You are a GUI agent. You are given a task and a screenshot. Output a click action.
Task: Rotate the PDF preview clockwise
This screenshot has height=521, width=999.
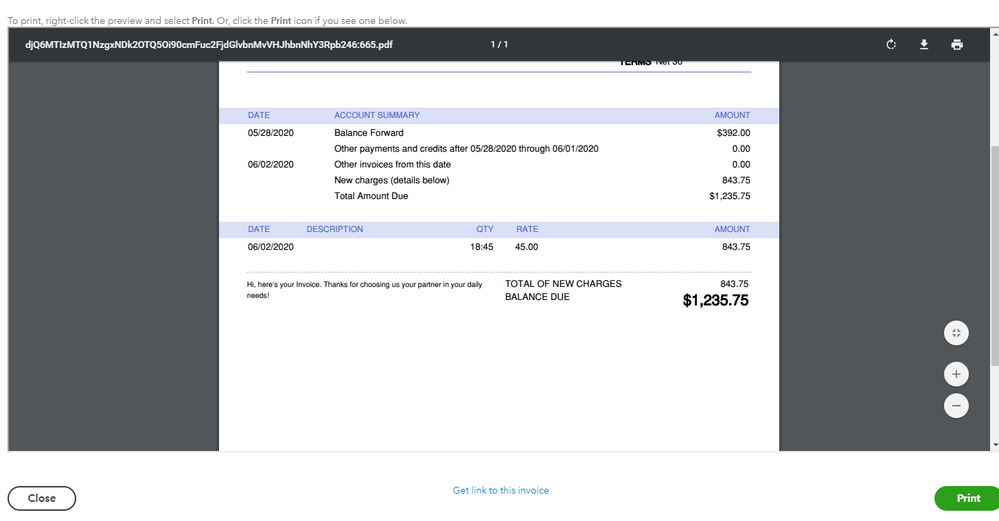(891, 45)
